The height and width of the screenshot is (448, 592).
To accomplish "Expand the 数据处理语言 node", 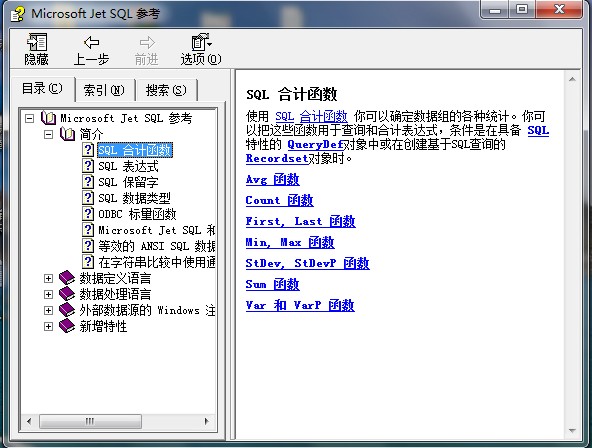I will [48, 294].
